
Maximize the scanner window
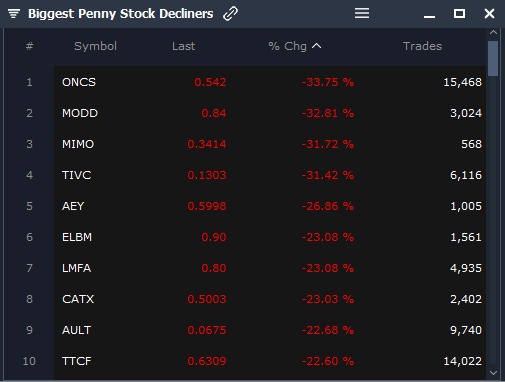459,14
